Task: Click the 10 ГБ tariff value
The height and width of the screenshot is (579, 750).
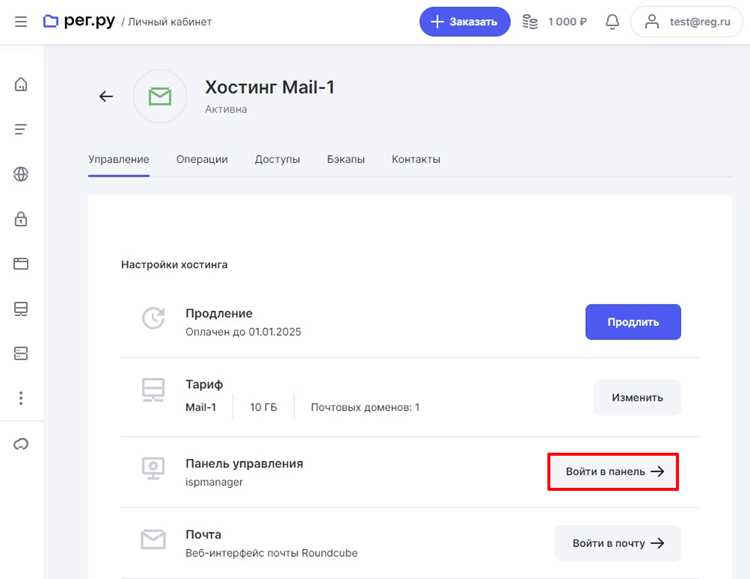Action: point(264,407)
